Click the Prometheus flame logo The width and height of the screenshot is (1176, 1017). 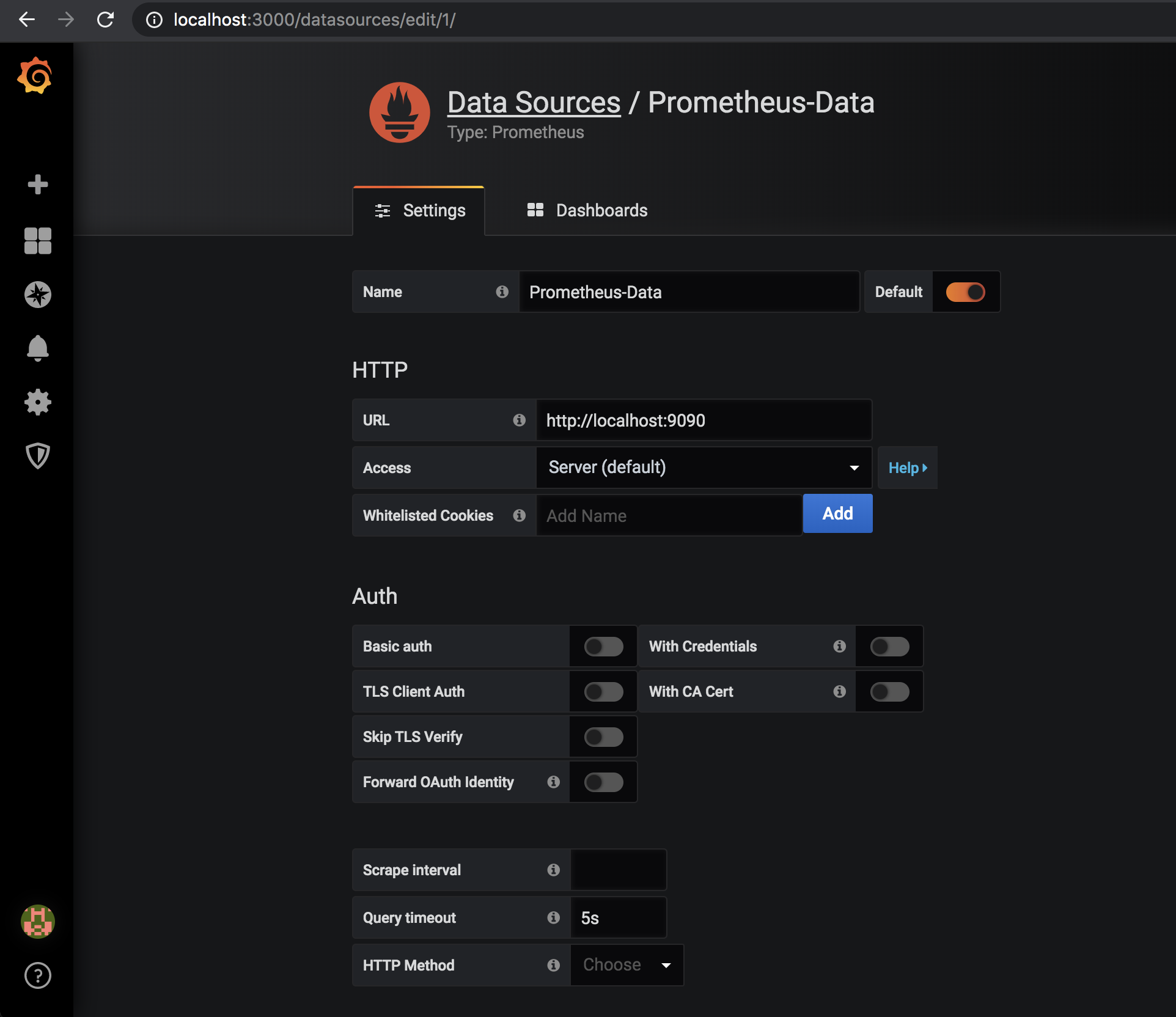pos(400,112)
